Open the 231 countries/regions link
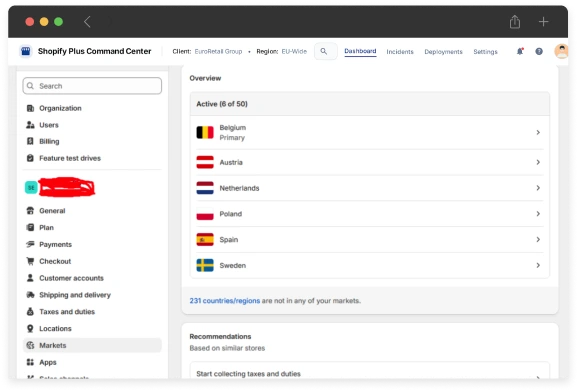This screenshot has height=392, width=579. 225,301
